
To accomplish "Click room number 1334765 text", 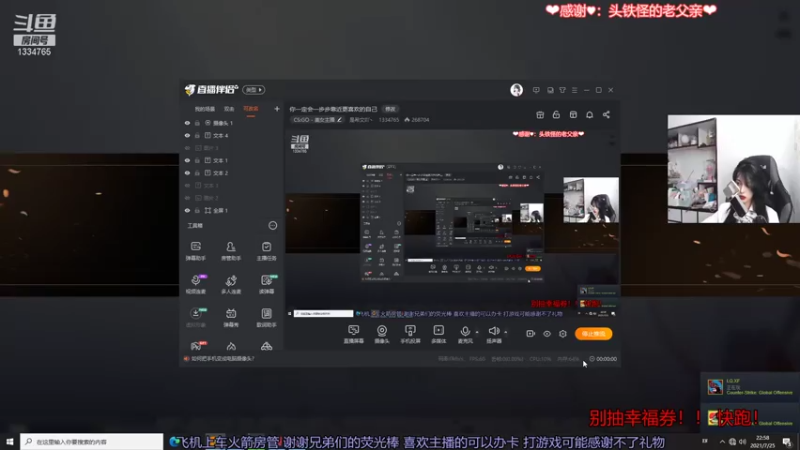I will click(389, 120).
